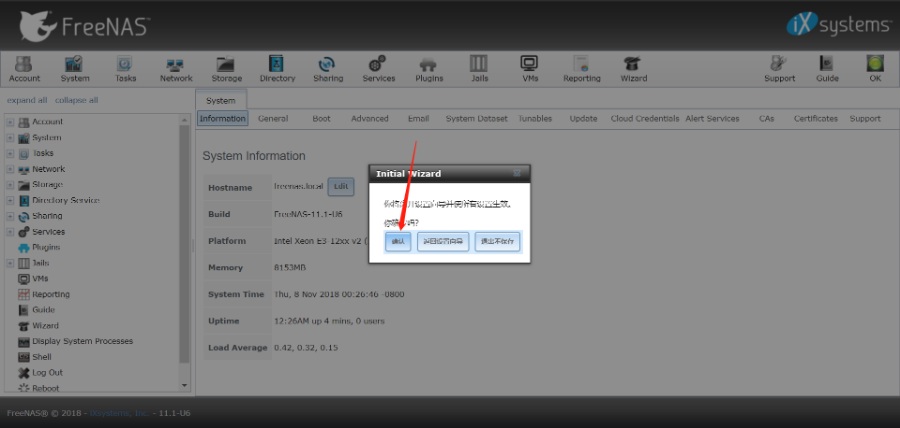Open Network from the top toolbar
Viewport: 900px width, 428px height.
[176, 69]
